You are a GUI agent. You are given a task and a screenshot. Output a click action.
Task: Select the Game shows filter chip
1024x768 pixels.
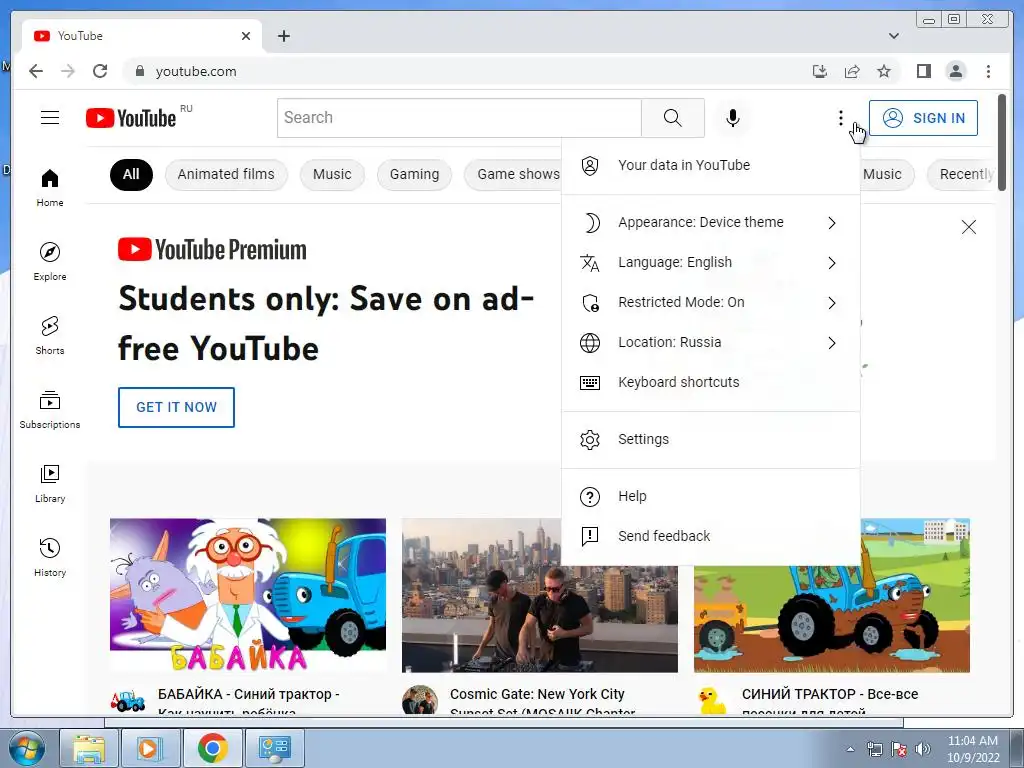click(x=513, y=174)
